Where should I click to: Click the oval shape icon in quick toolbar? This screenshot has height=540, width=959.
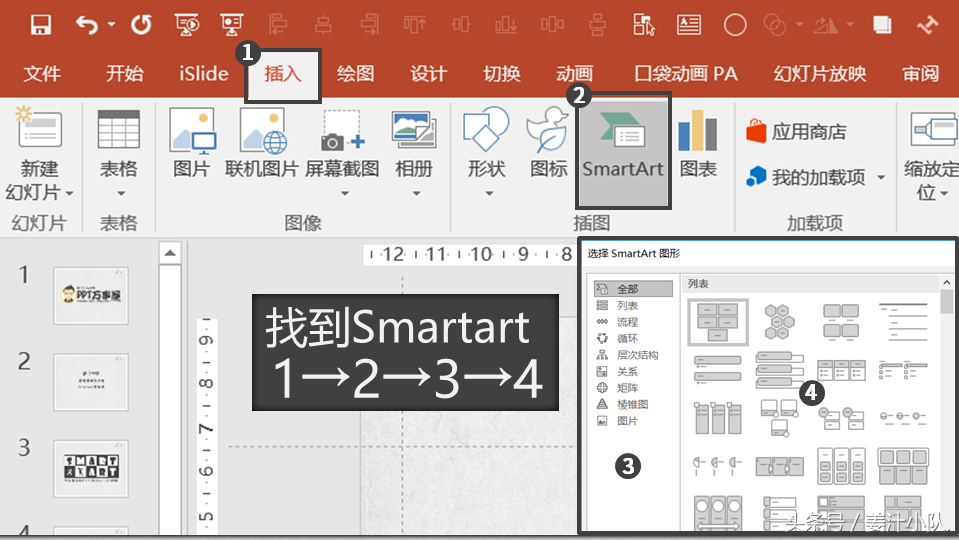(735, 25)
